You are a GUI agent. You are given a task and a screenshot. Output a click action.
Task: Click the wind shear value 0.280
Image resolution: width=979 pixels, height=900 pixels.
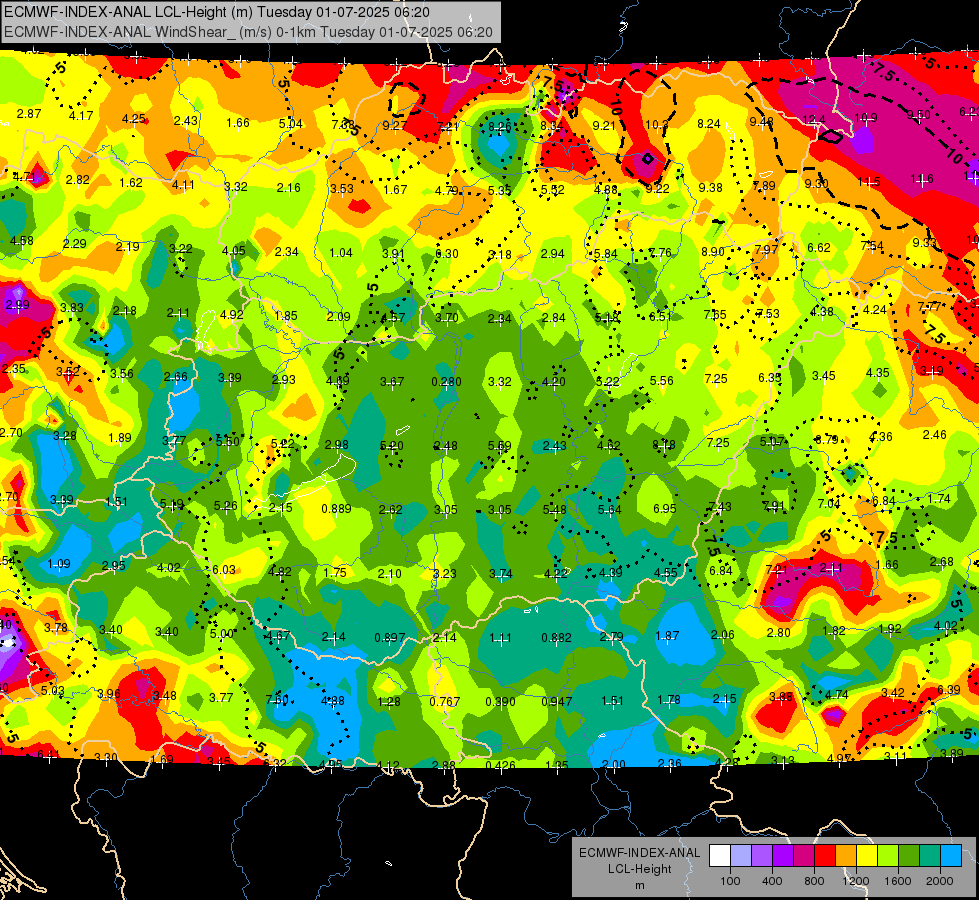[x=446, y=382]
